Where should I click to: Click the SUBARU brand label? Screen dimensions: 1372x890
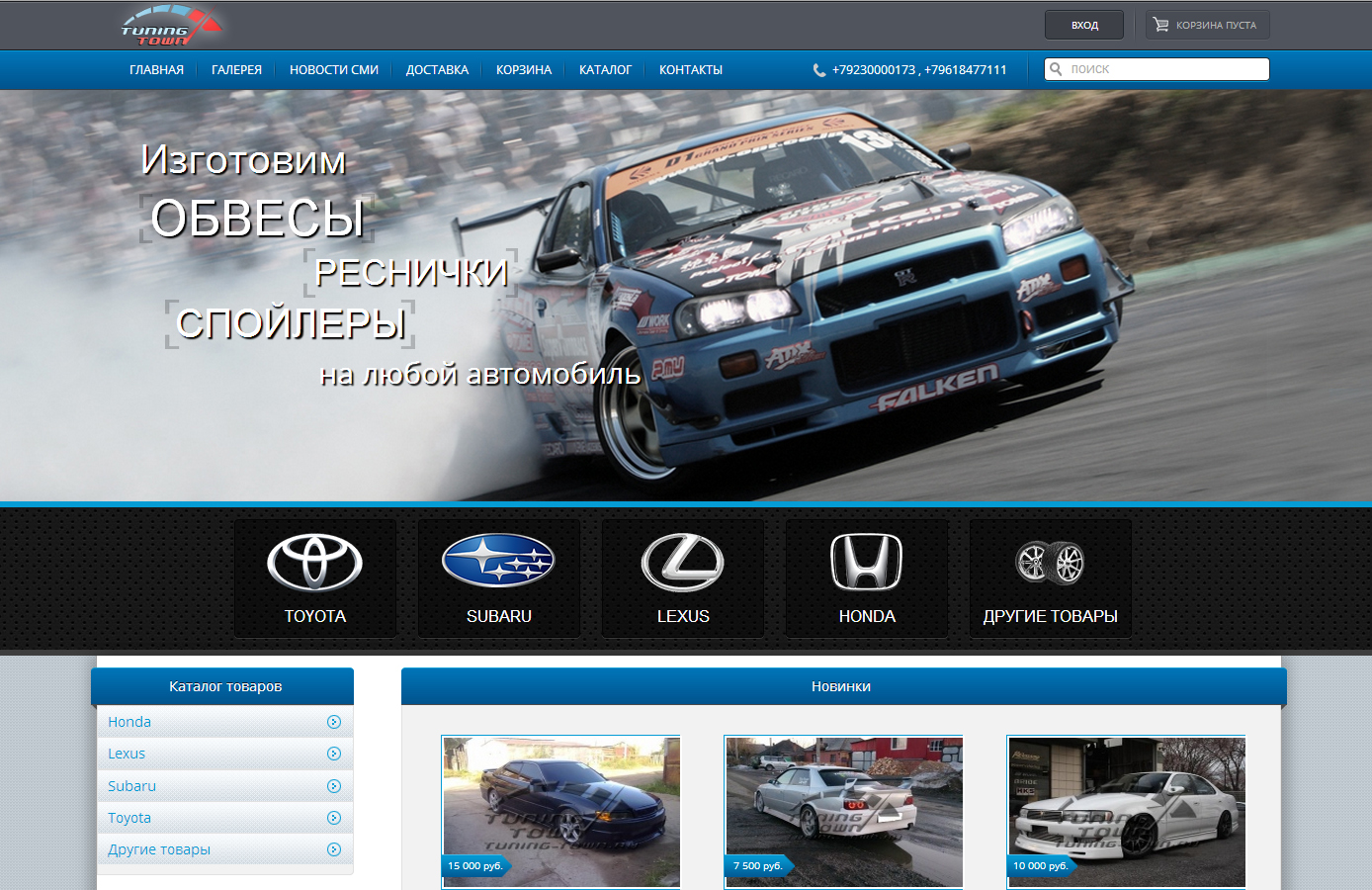click(x=499, y=616)
